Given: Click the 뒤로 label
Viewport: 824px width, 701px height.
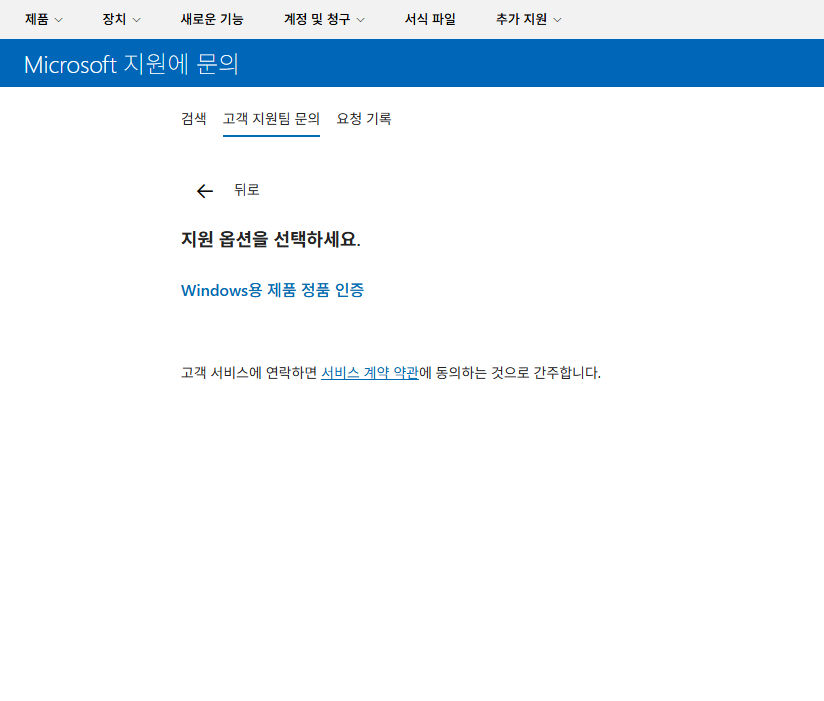Looking at the screenshot, I should [247, 190].
